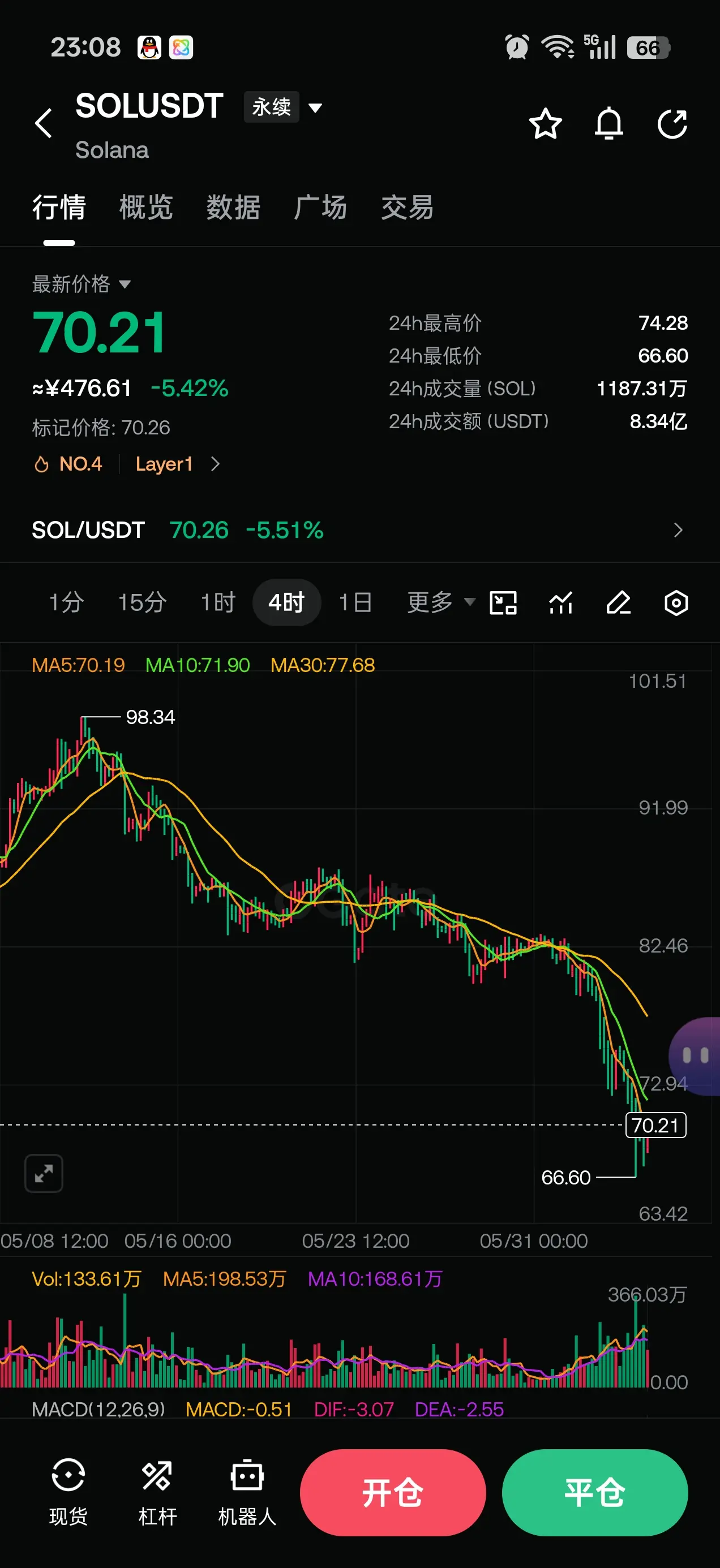Viewport: 720px width, 1568px height.
Task: Switch to 行情 tab
Action: pyautogui.click(x=58, y=208)
